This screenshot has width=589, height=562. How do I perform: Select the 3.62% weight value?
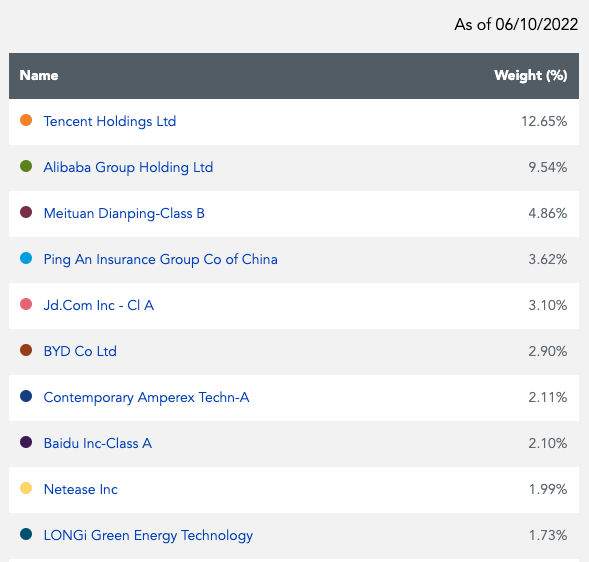point(548,260)
